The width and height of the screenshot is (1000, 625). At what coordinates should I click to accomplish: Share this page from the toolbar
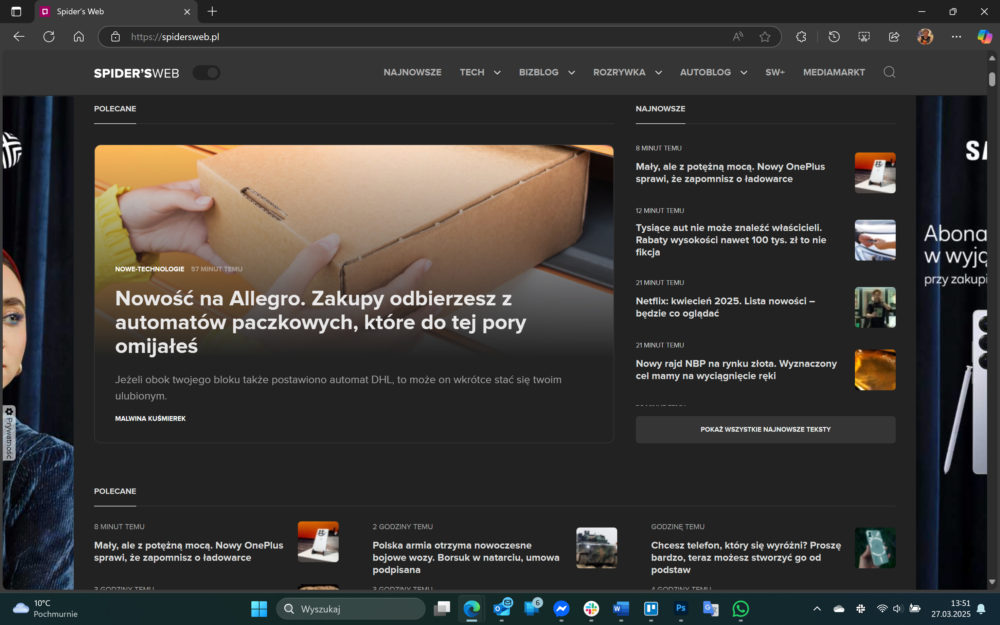coord(894,37)
